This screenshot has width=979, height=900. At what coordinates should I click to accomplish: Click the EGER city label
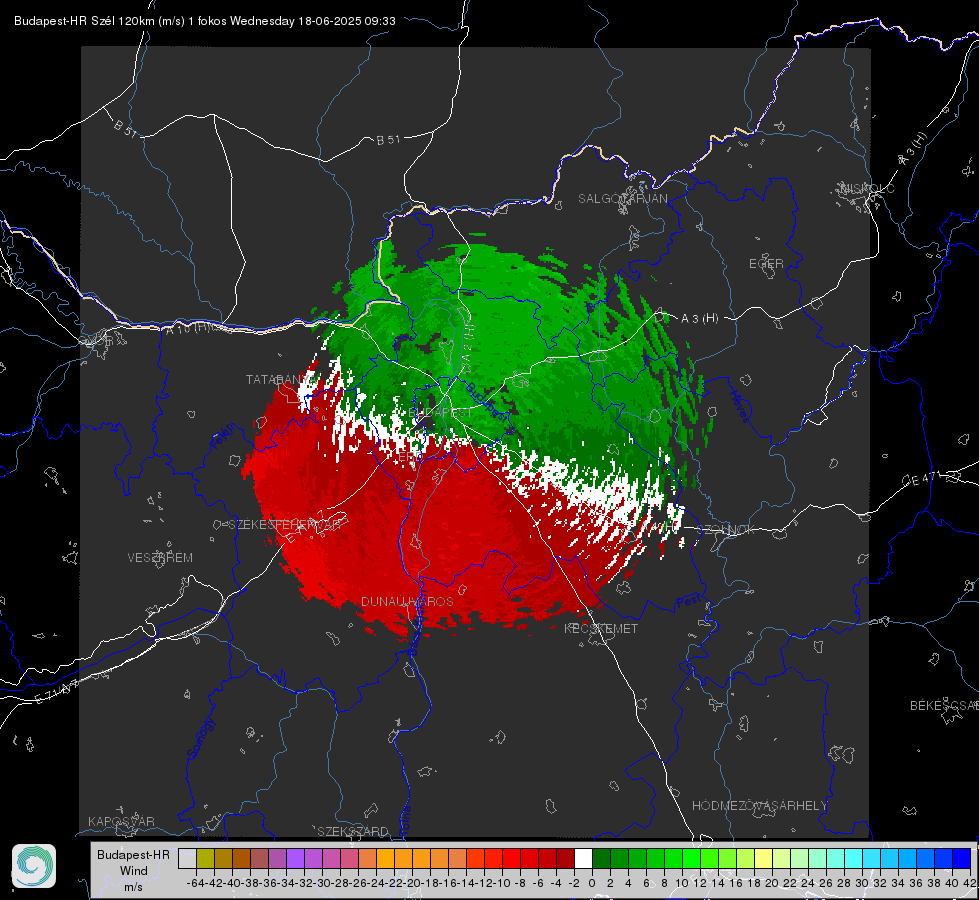[766, 264]
